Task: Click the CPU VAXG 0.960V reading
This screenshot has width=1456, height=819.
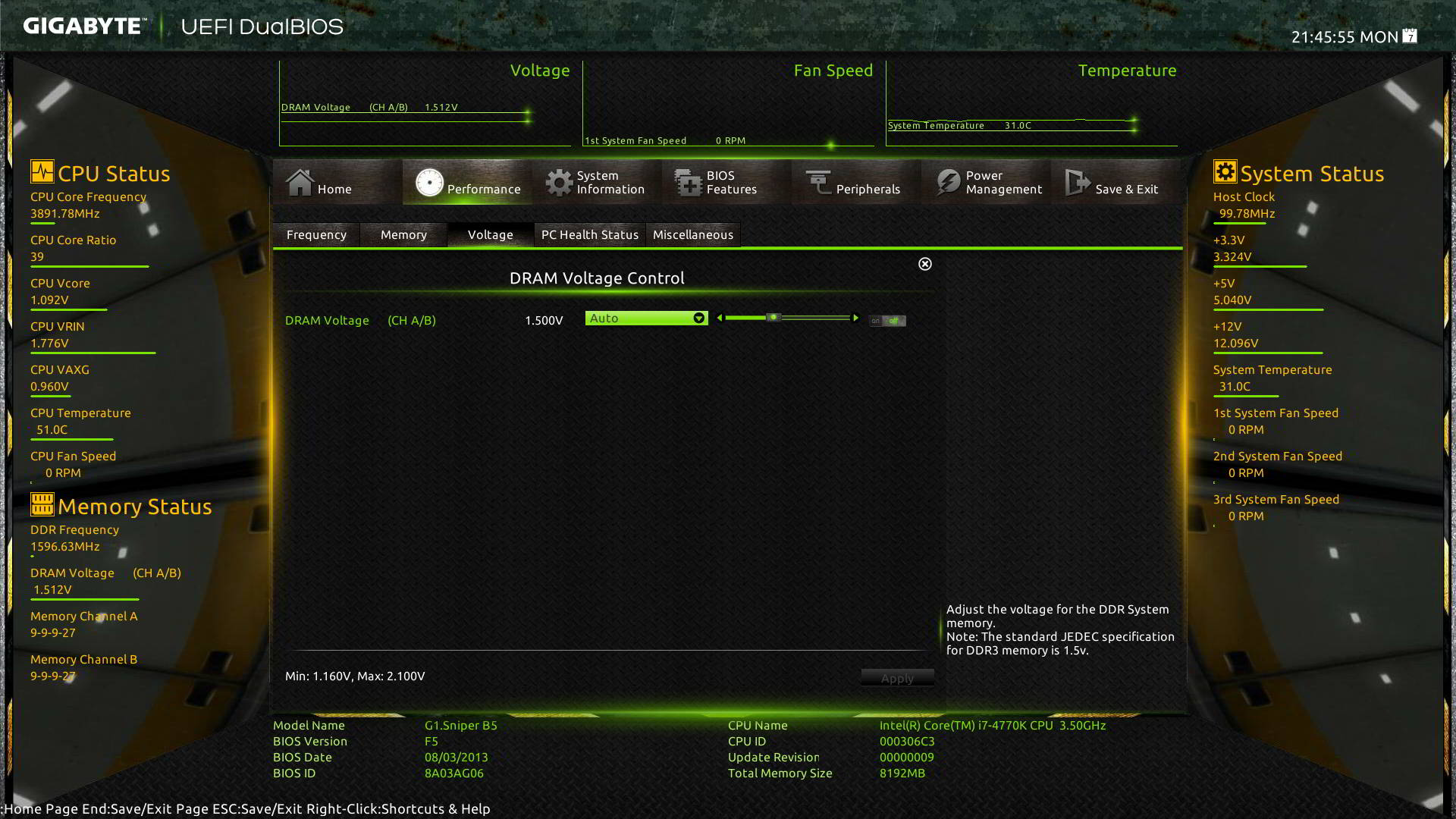Action: (x=49, y=387)
